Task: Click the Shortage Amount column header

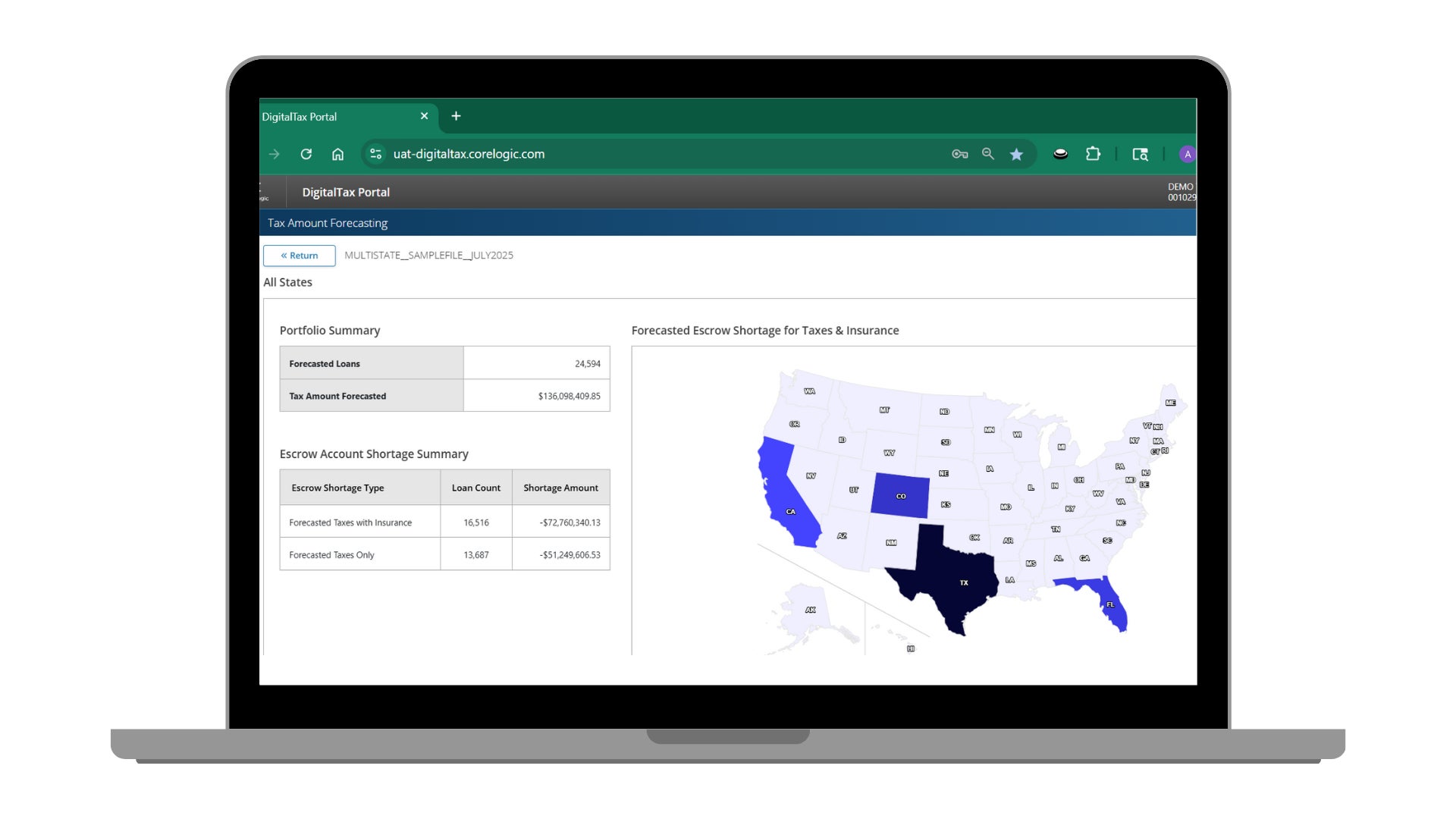Action: pos(560,488)
